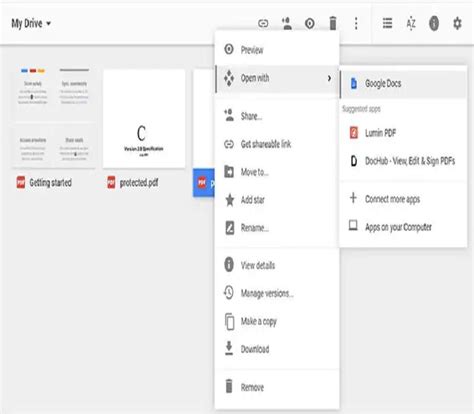Select View details menu entry
Viewport: 474px width, 414px height.
coord(277,265)
